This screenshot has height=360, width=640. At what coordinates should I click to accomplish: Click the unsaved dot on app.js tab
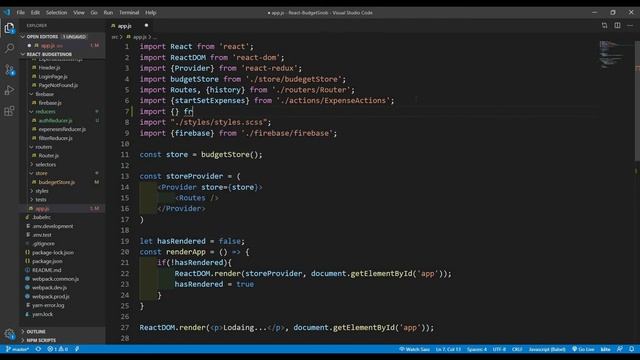(x=146, y=25)
